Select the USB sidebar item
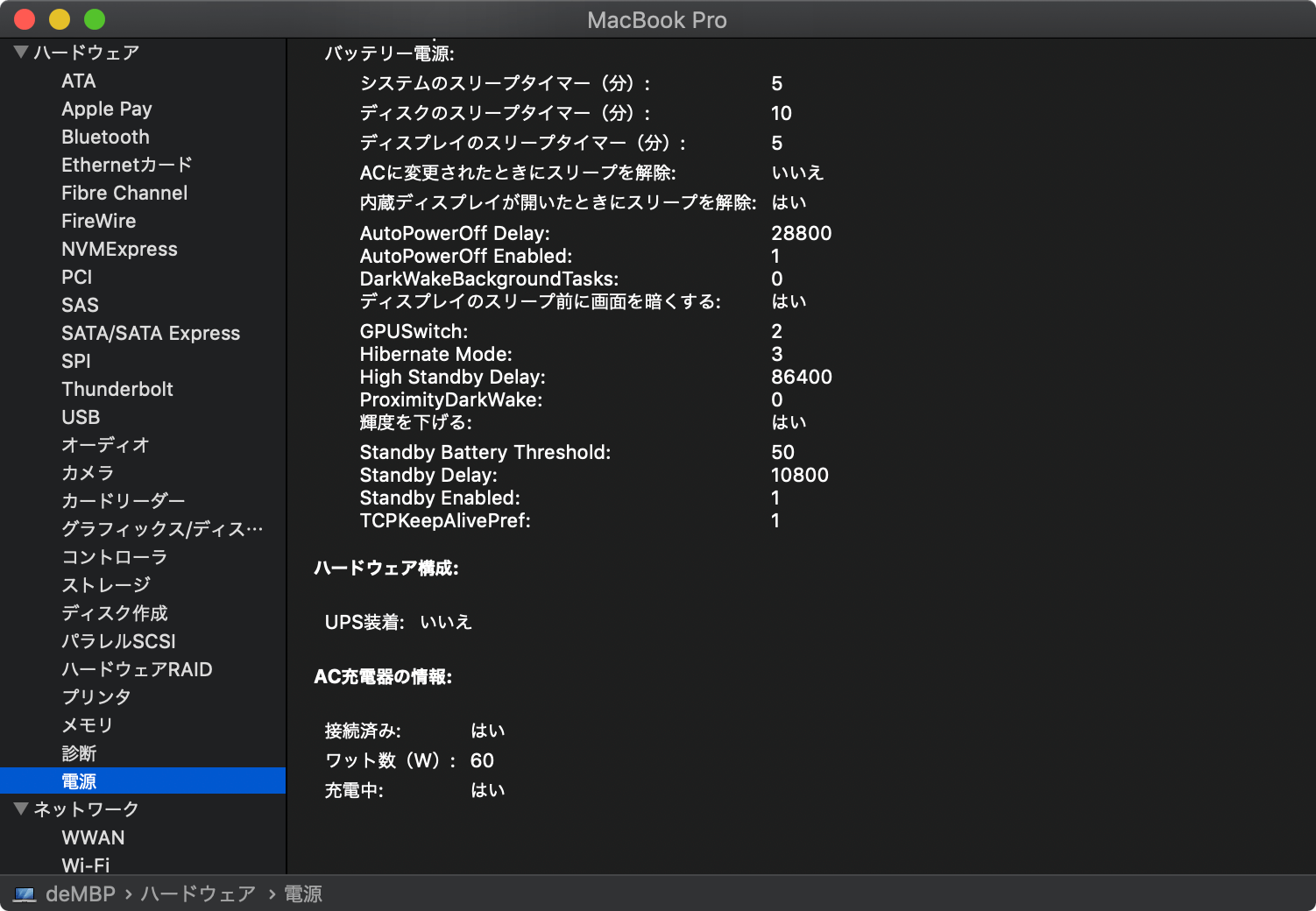This screenshot has width=1316, height=911. tap(81, 417)
